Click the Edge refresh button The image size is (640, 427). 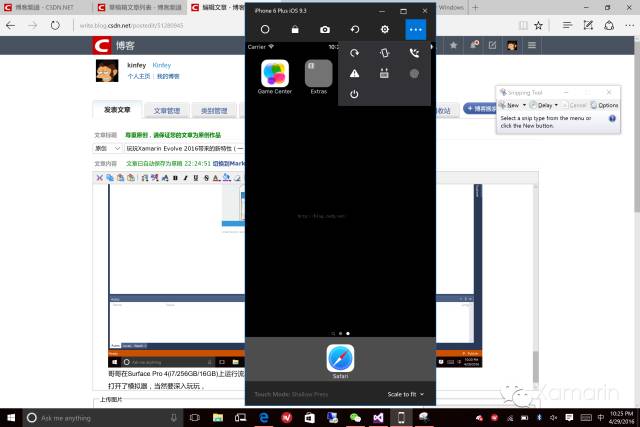click(55, 25)
